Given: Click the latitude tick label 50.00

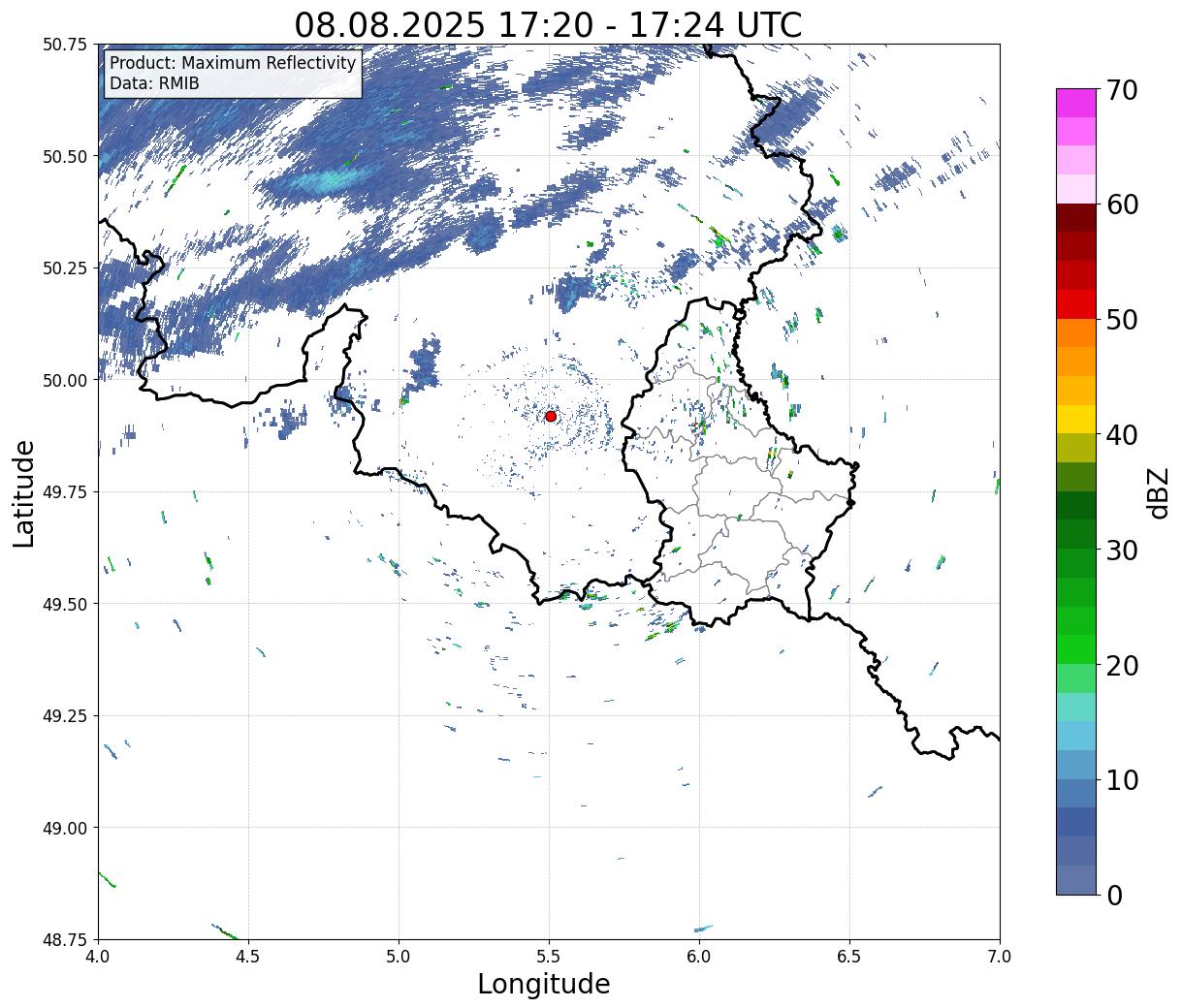Looking at the screenshot, I should 65,380.
